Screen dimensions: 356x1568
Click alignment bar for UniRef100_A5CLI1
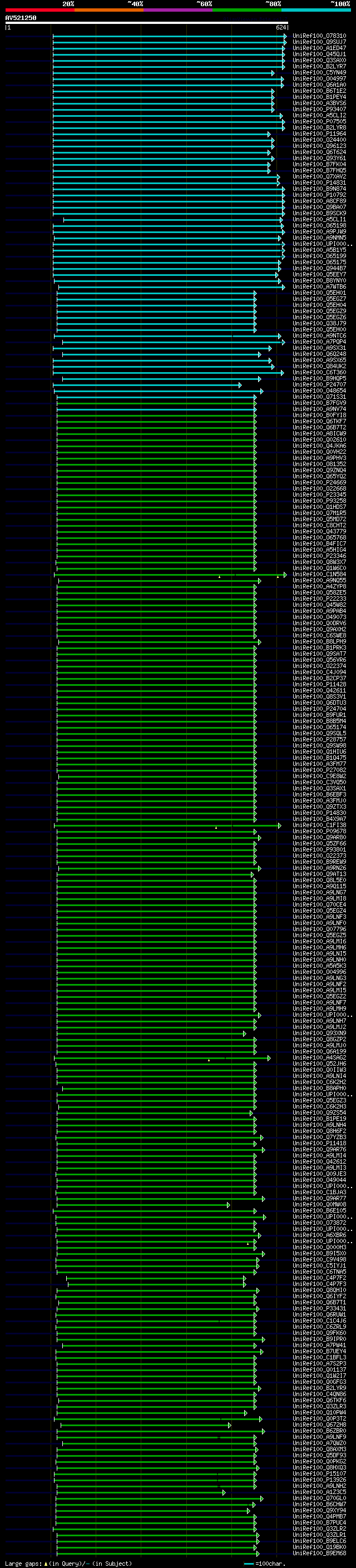click(x=174, y=220)
